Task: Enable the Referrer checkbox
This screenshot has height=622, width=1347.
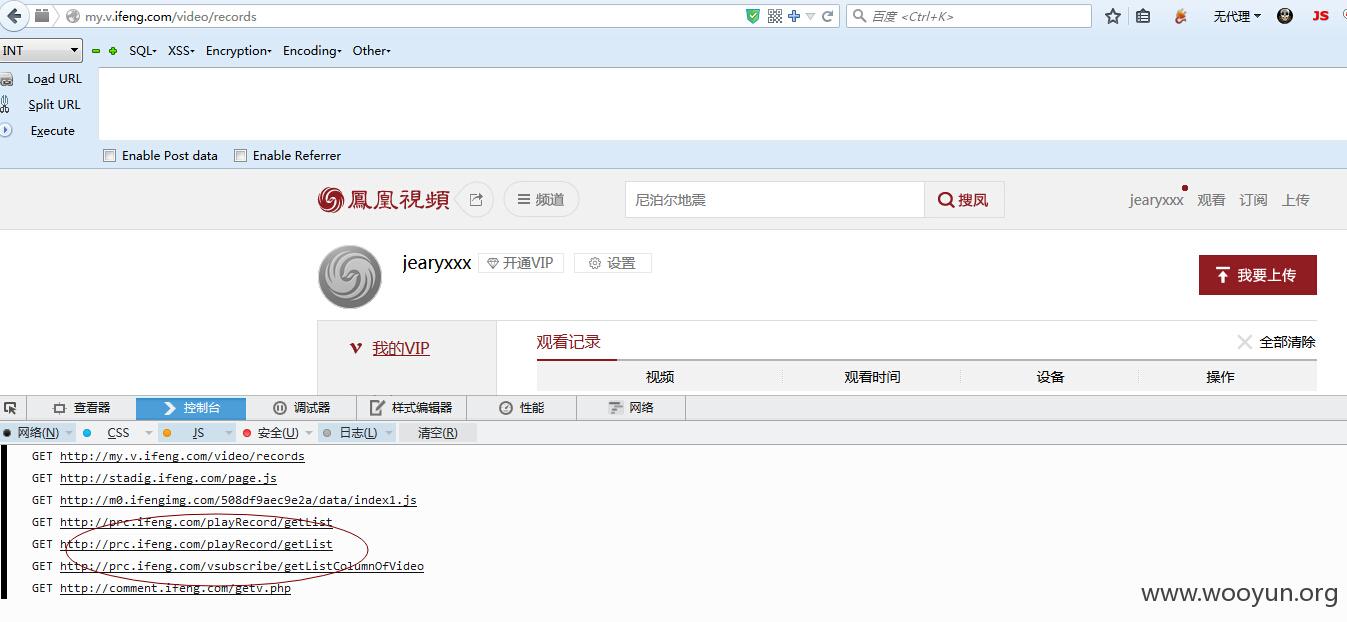Action: tap(240, 155)
